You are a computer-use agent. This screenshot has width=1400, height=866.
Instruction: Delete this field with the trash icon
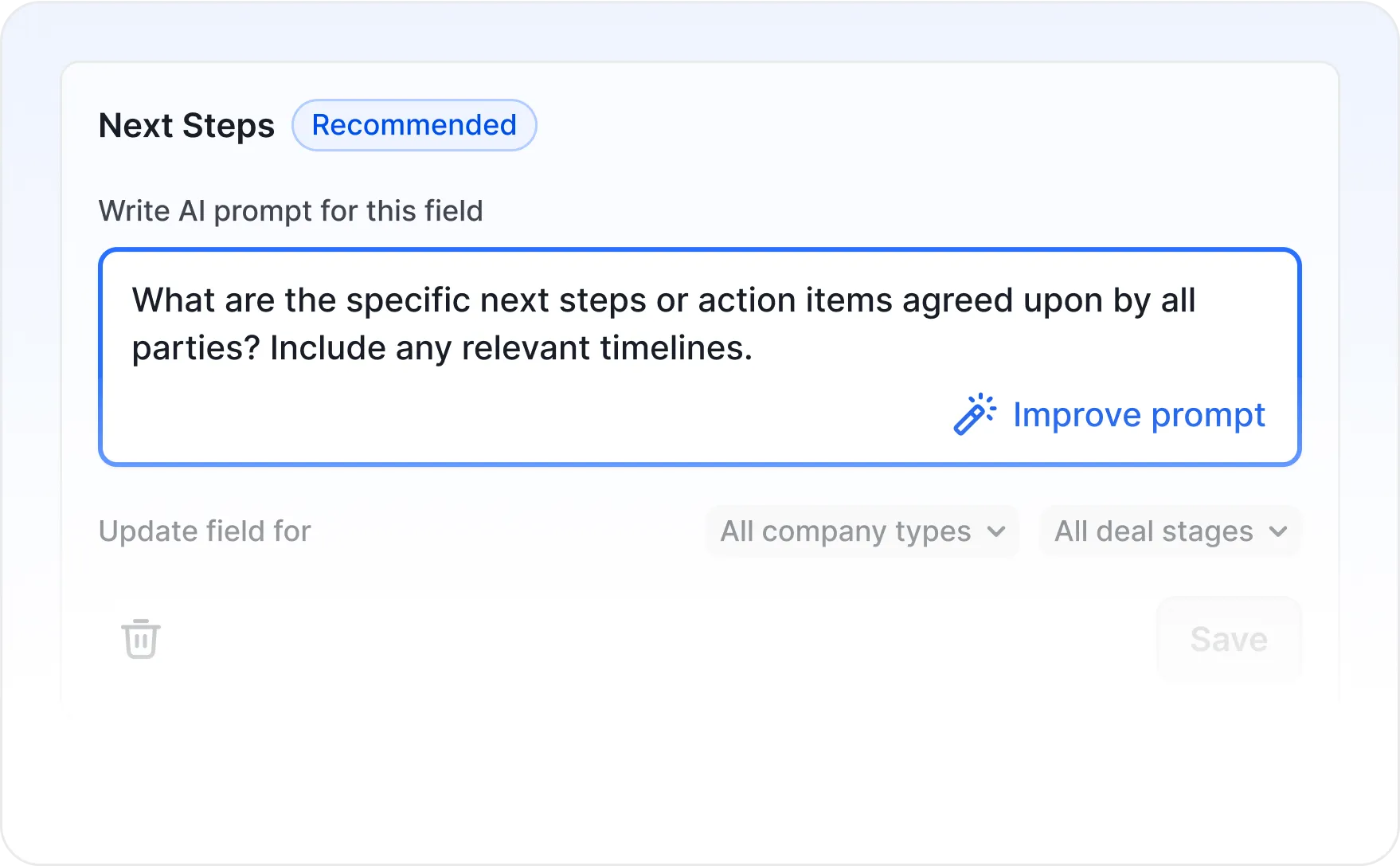pyautogui.click(x=141, y=639)
